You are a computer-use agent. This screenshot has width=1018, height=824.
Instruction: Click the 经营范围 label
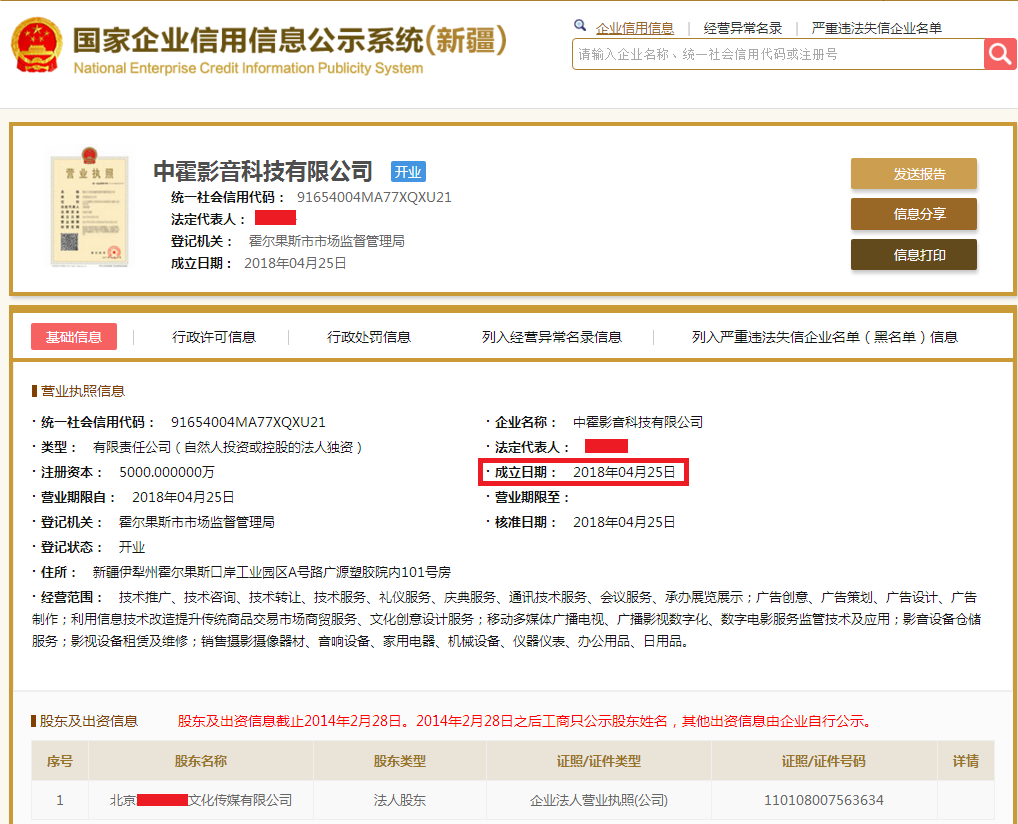[x=71, y=597]
